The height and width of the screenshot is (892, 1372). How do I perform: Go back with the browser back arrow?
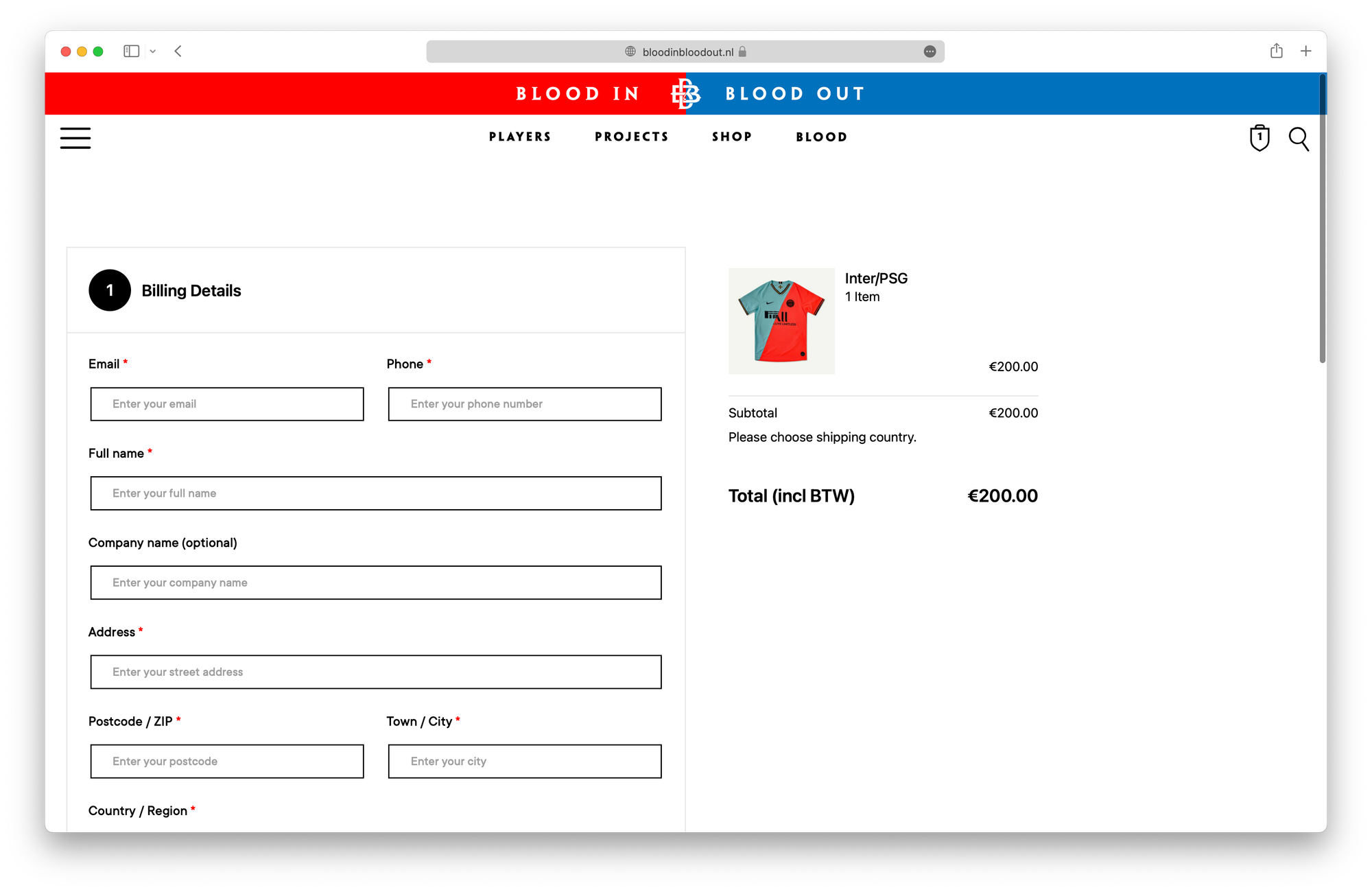tap(178, 51)
